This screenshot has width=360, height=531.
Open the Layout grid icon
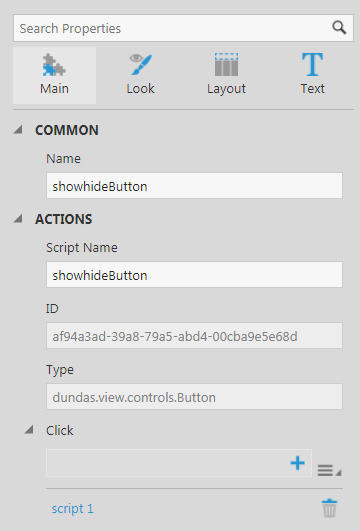[226, 64]
